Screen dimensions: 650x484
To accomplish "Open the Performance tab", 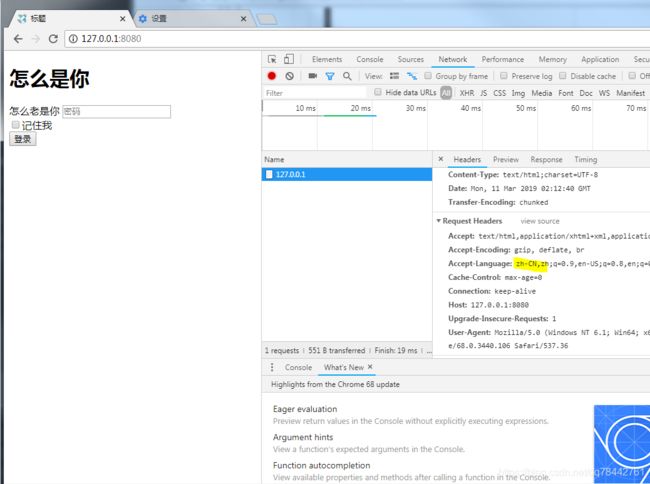I will 502,59.
